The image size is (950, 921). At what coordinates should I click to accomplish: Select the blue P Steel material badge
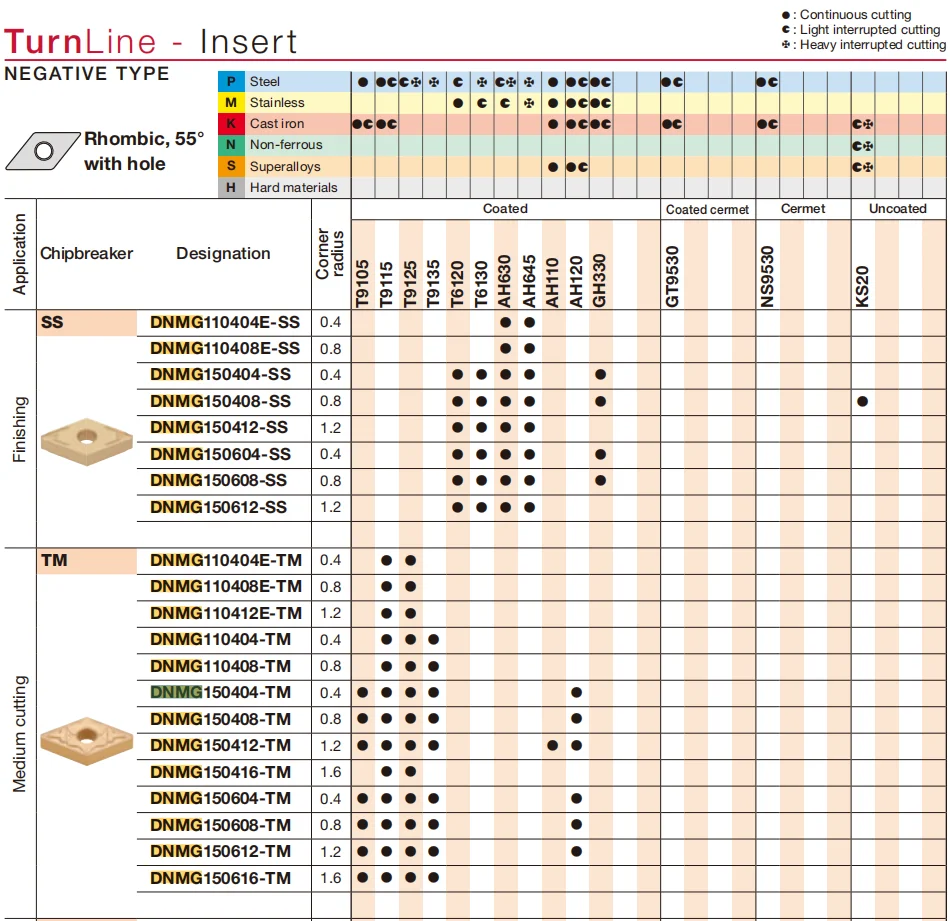[x=231, y=81]
